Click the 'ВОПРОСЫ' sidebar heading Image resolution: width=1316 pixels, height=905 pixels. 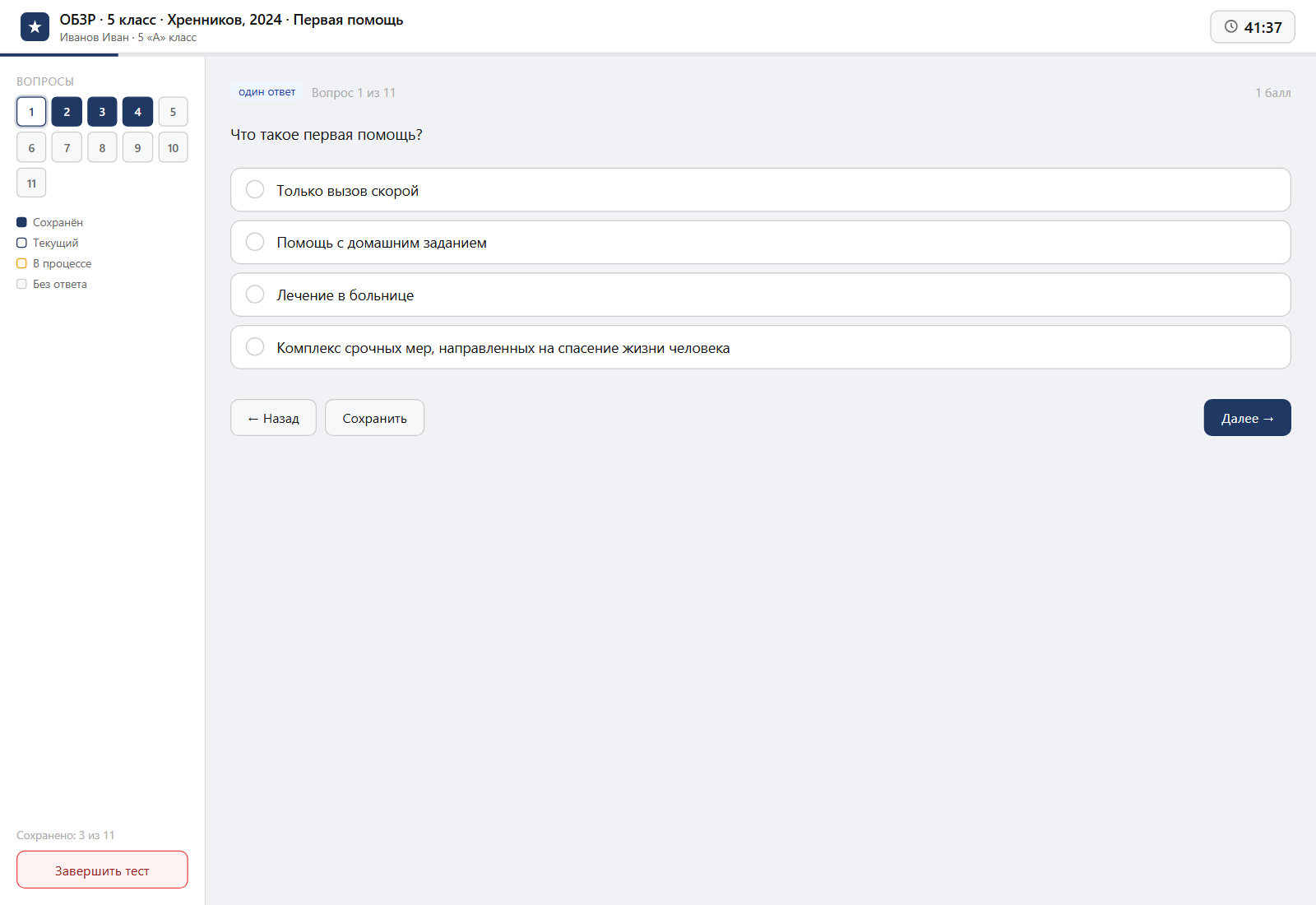point(45,81)
